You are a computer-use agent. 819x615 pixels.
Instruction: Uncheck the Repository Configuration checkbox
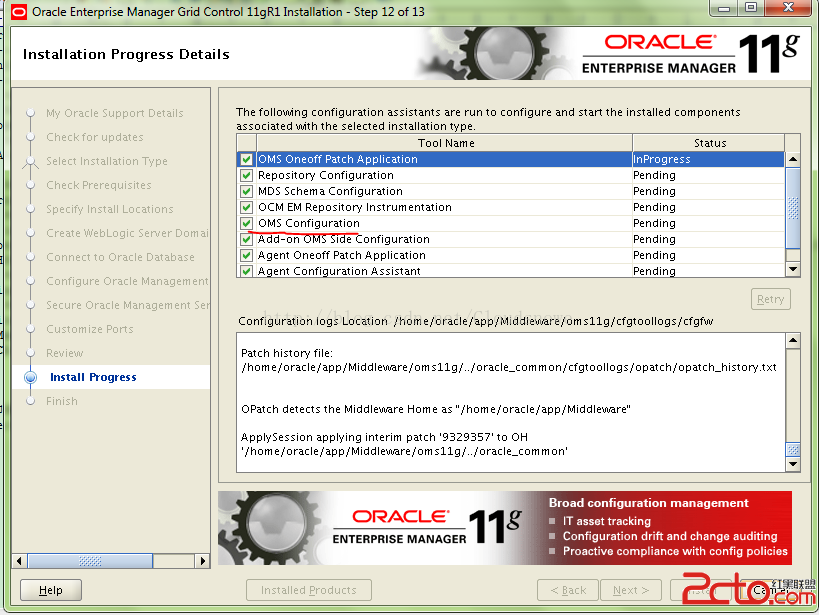pos(246,176)
